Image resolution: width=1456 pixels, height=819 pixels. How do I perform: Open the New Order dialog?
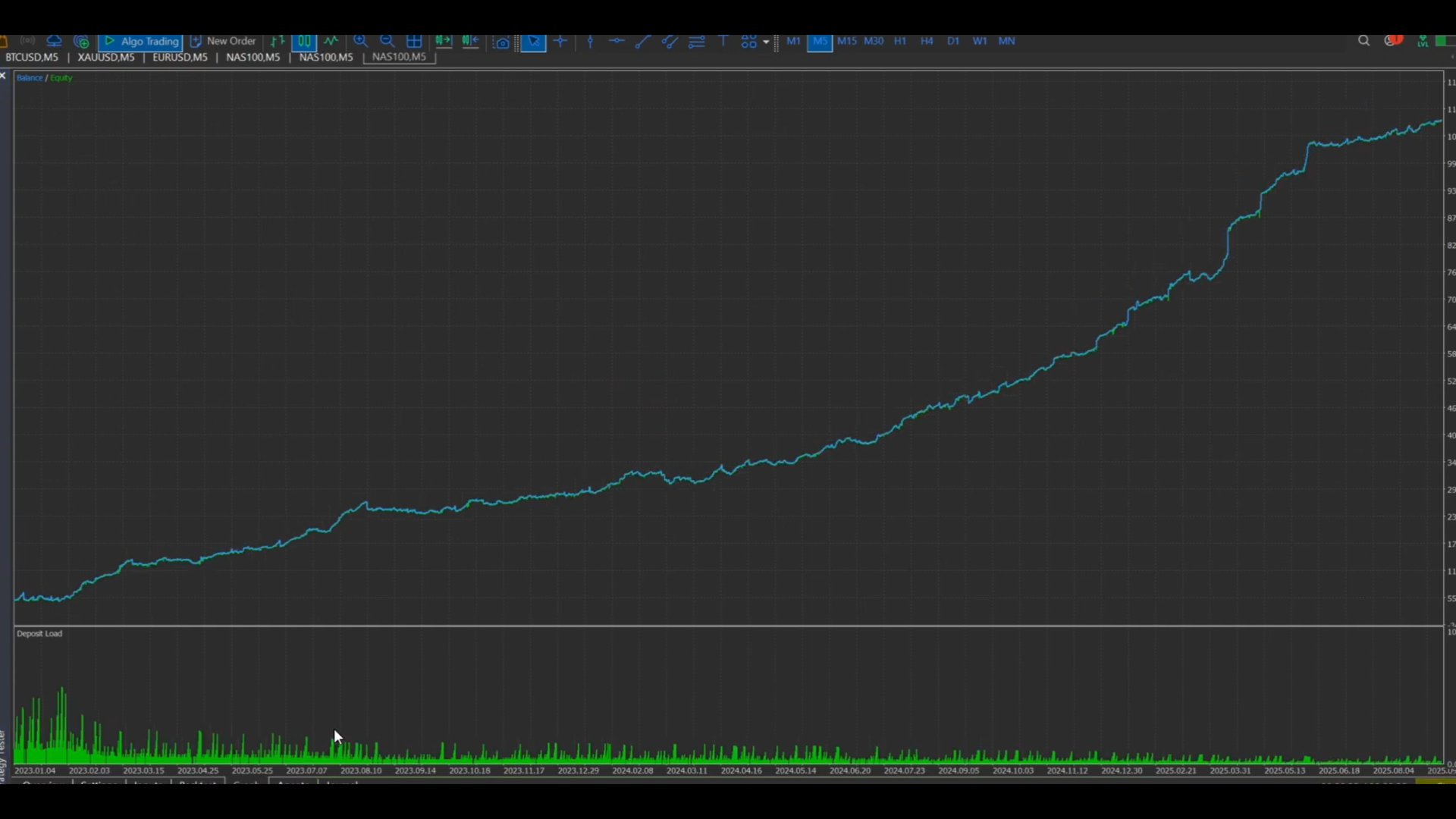click(223, 41)
